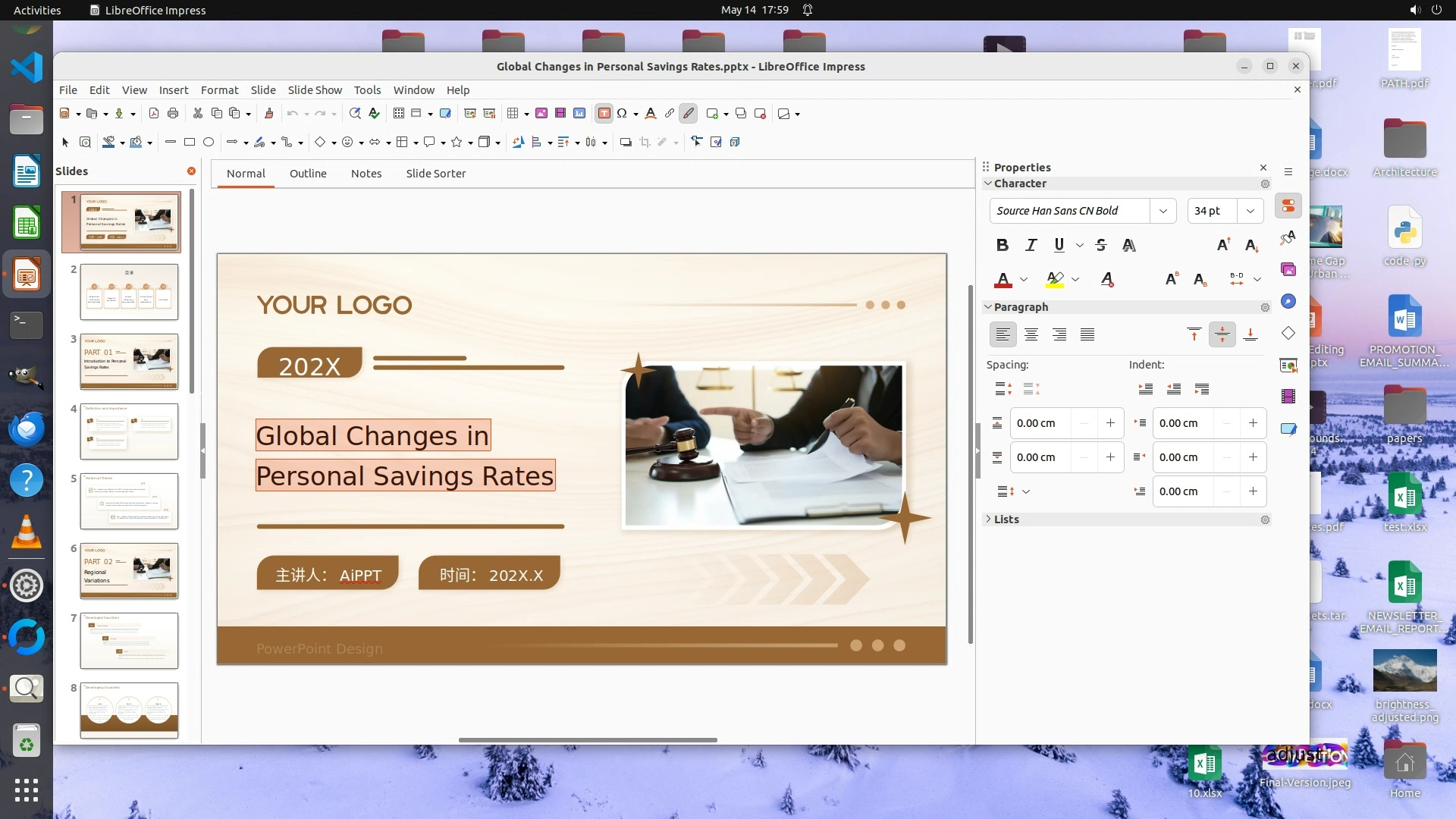The height and width of the screenshot is (819, 1456).
Task: Enable center paragraph alignment
Action: (1031, 334)
